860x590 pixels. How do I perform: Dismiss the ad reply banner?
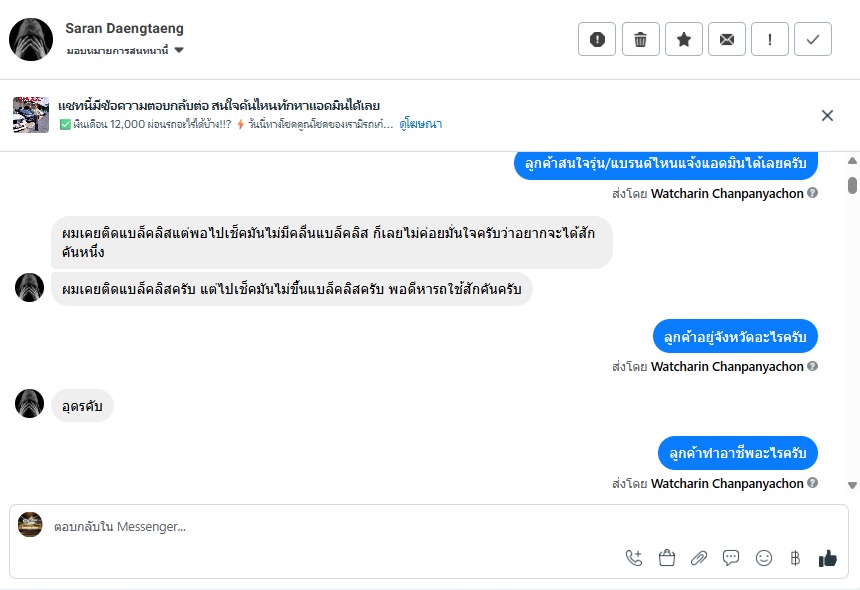[827, 115]
